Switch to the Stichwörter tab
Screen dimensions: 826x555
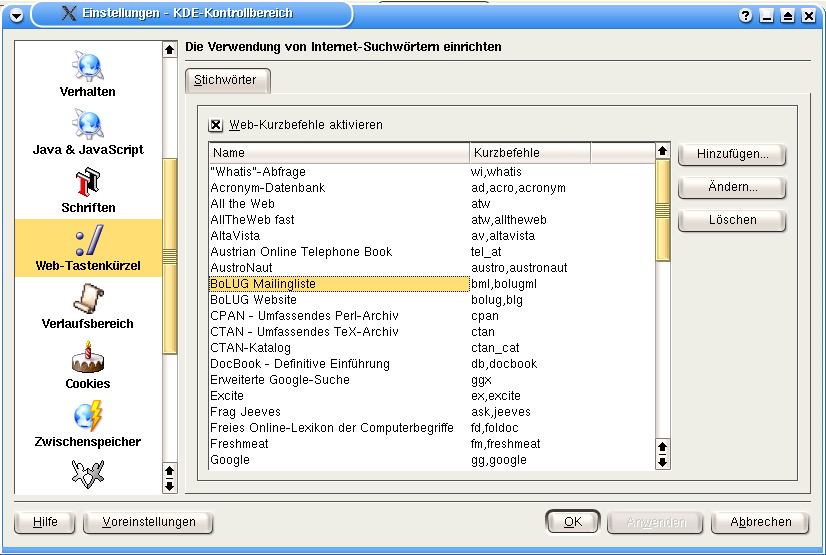click(x=226, y=80)
